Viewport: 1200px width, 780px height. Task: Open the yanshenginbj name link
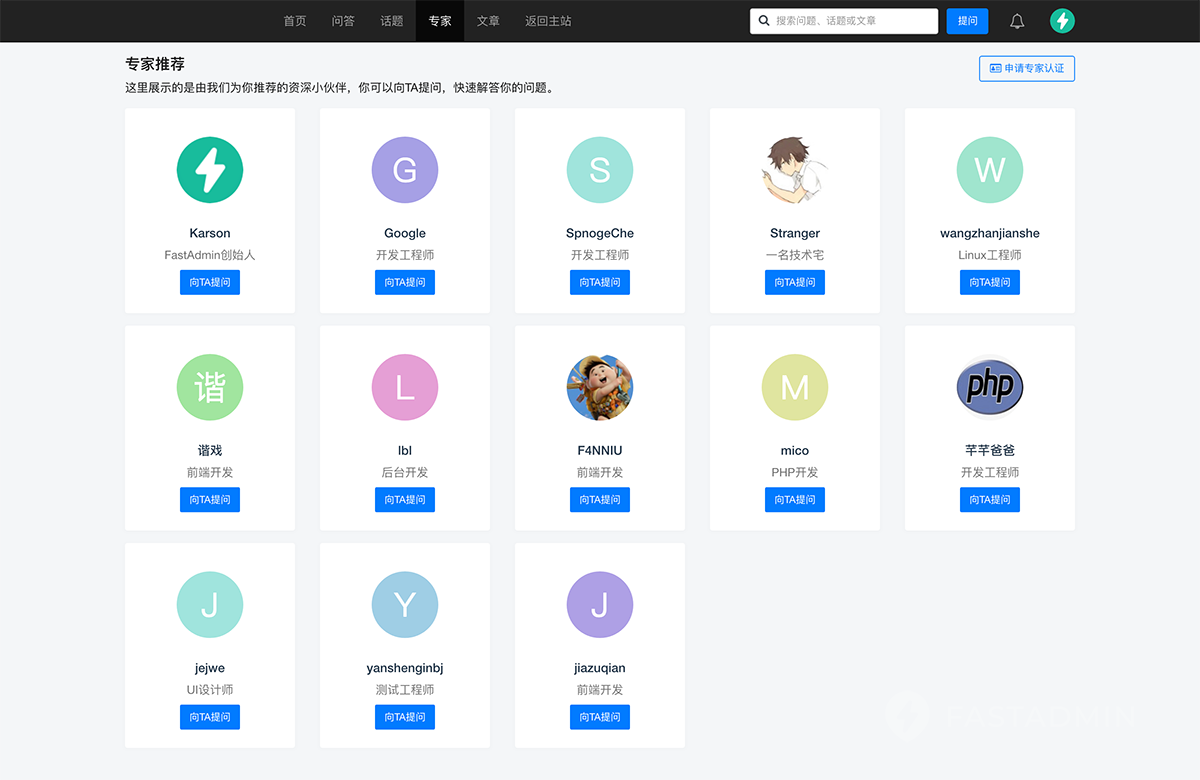pos(405,668)
